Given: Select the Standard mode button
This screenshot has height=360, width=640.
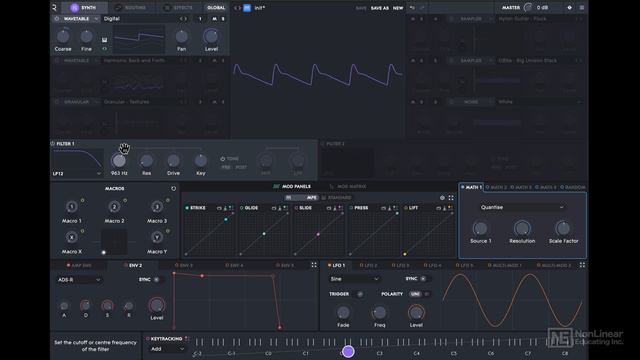Looking at the screenshot, I should point(336,198).
